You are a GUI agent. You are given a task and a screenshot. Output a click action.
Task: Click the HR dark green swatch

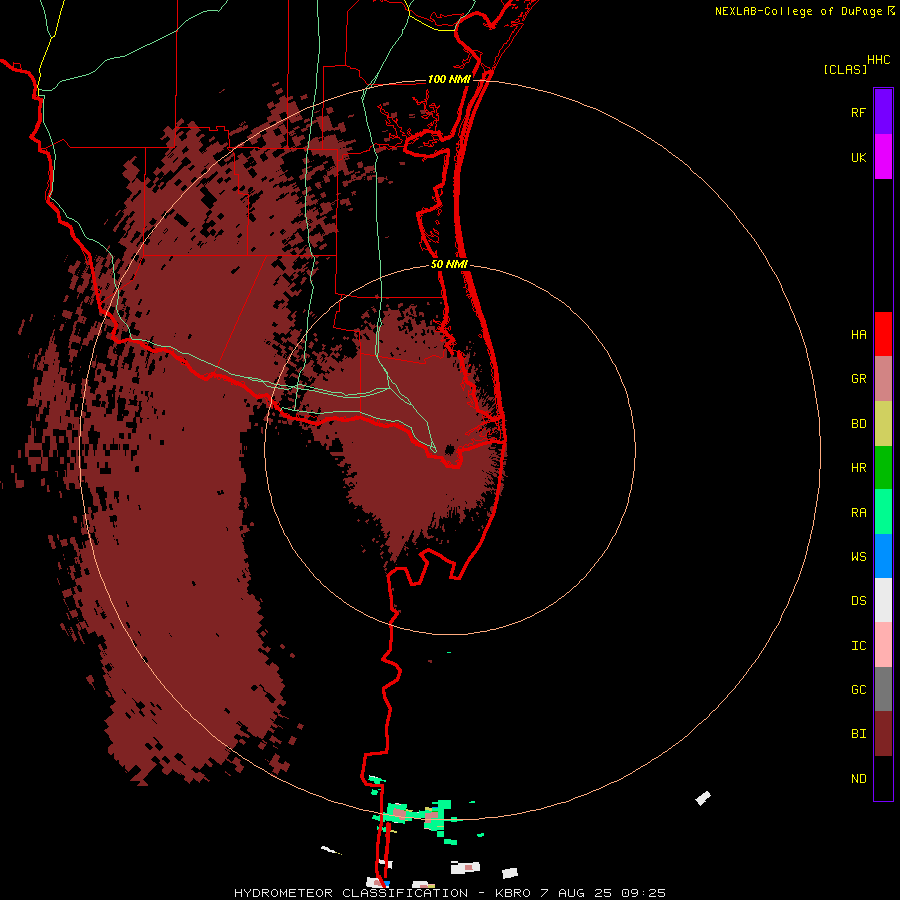pyautogui.click(x=883, y=468)
